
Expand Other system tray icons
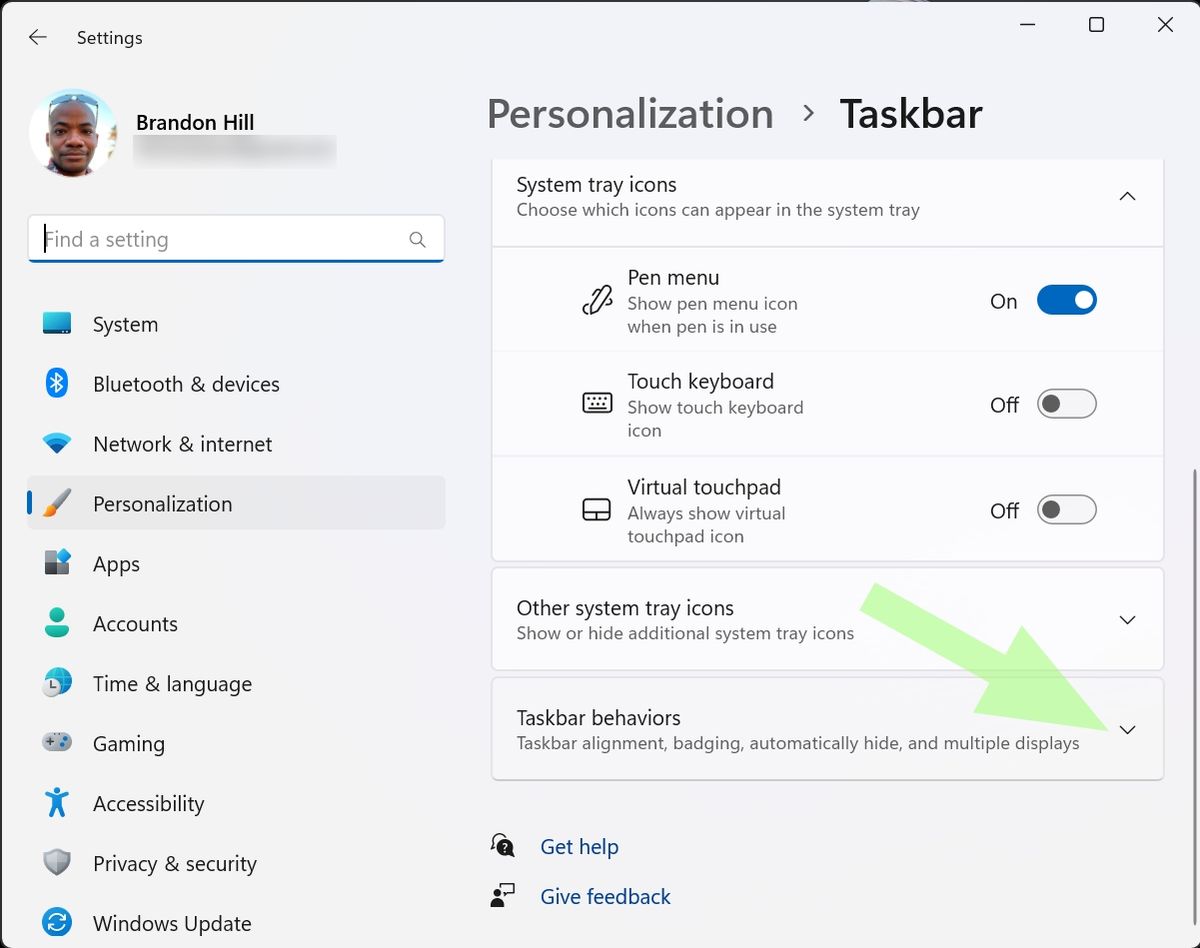[1128, 620]
